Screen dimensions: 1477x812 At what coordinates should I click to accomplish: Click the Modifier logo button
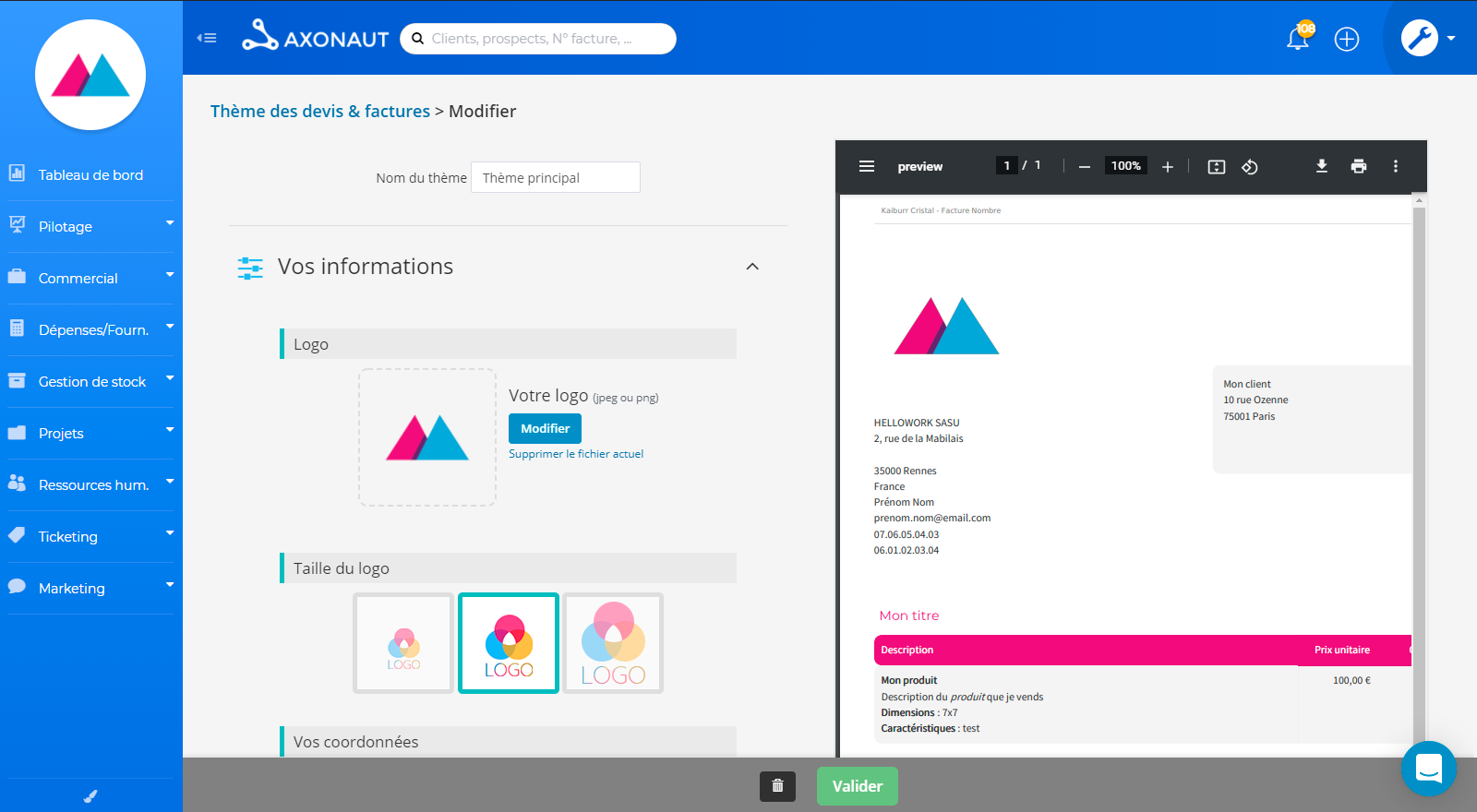coord(545,428)
